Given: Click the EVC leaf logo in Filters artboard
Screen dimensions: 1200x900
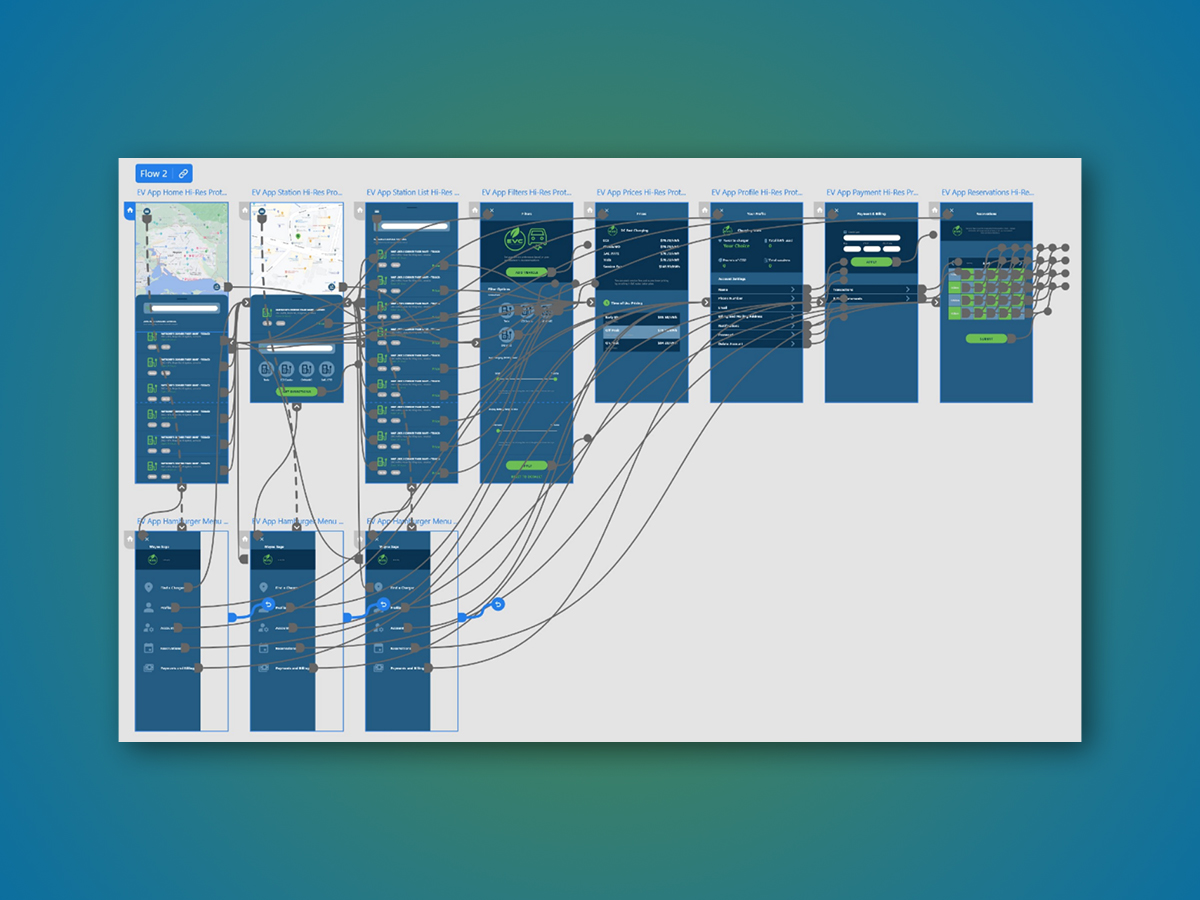Looking at the screenshot, I should click(514, 241).
